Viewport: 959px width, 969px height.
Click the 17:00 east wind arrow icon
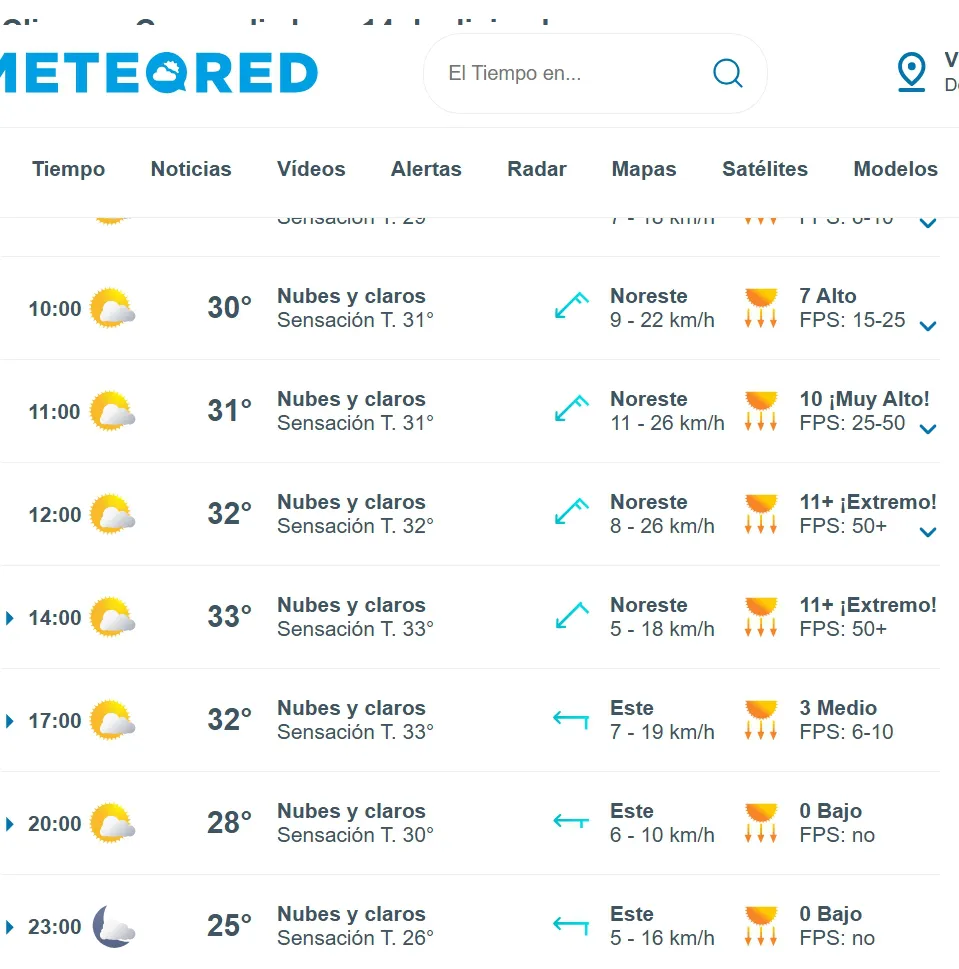(571, 718)
